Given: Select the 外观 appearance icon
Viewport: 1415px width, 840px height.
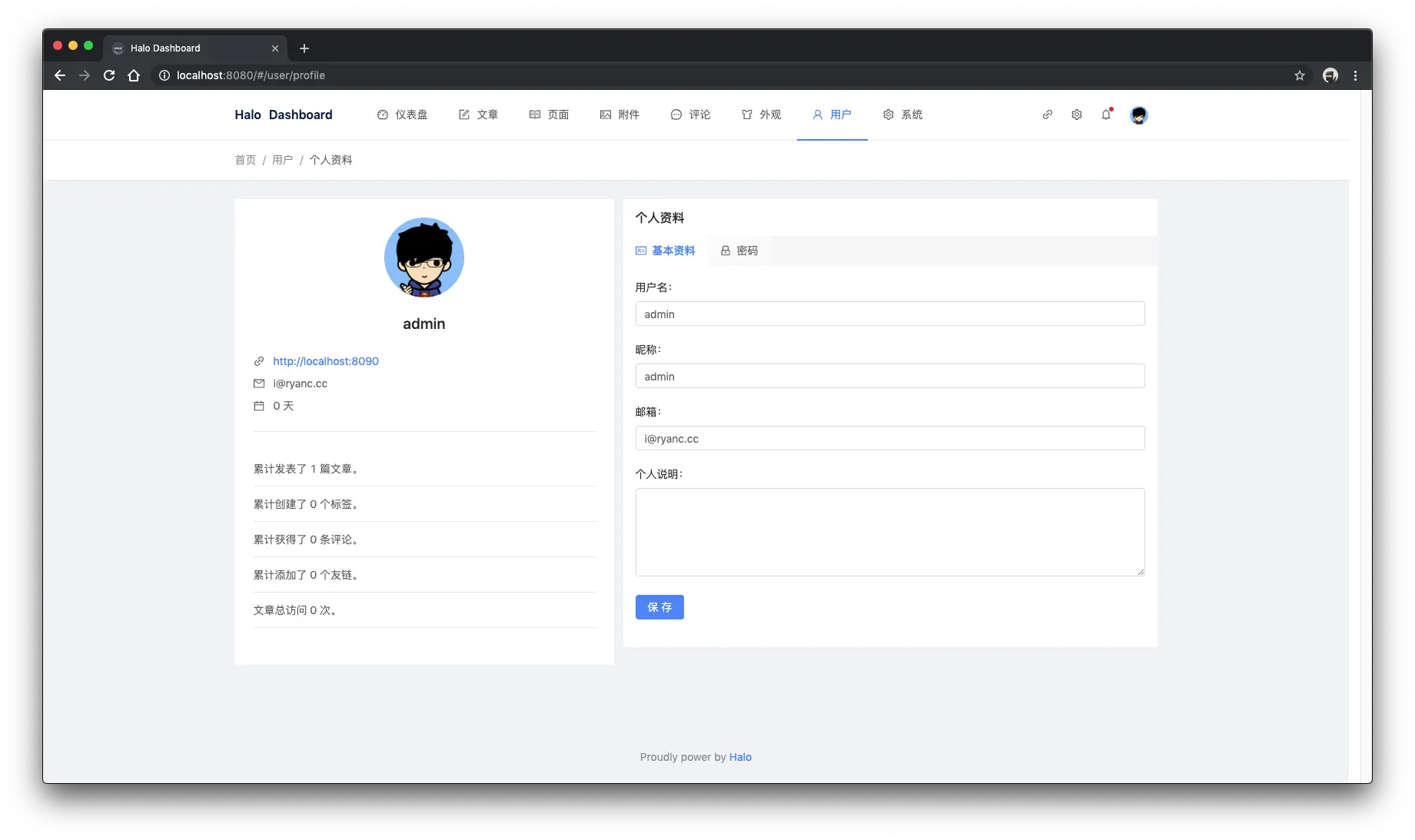Looking at the screenshot, I should 761,115.
